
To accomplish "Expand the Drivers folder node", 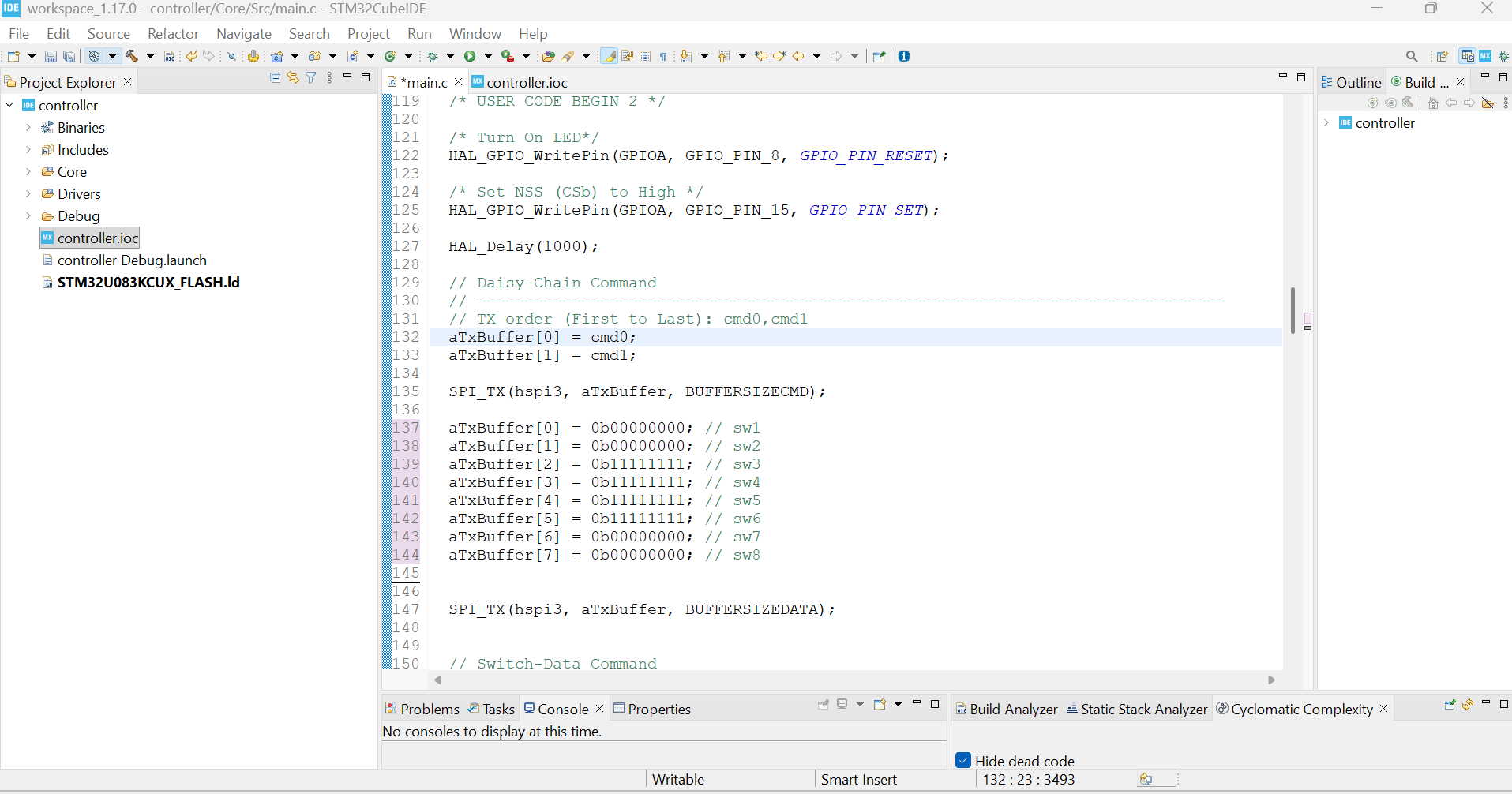I will coord(28,193).
